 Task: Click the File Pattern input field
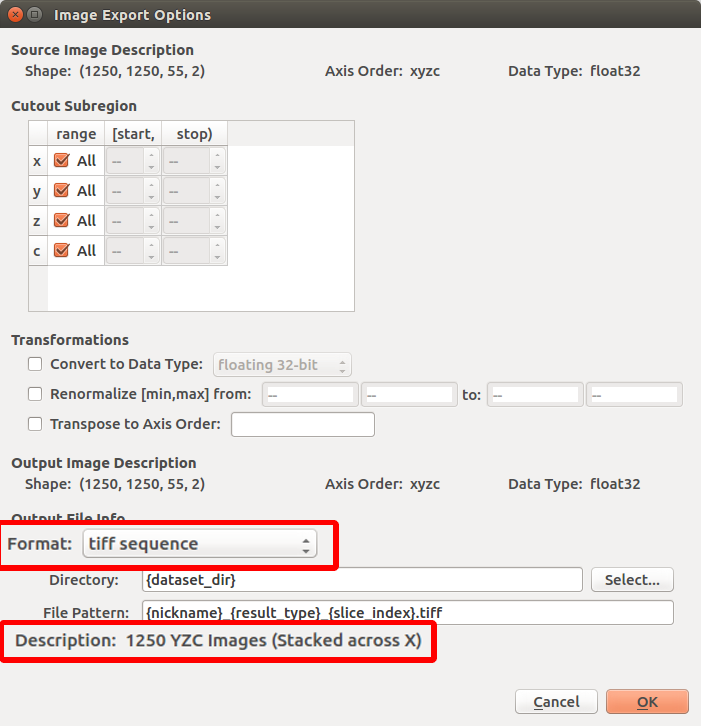[408, 611]
